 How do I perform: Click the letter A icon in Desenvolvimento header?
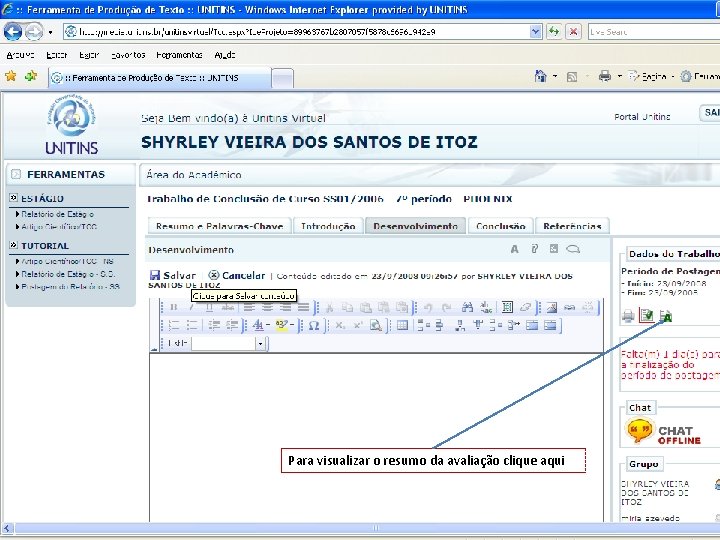coord(514,249)
